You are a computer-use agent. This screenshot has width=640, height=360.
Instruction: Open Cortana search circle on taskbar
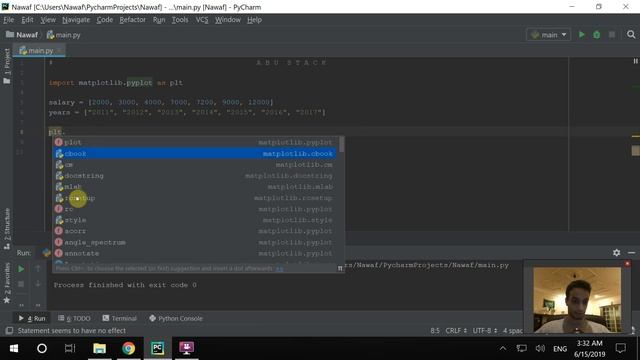click(42, 349)
